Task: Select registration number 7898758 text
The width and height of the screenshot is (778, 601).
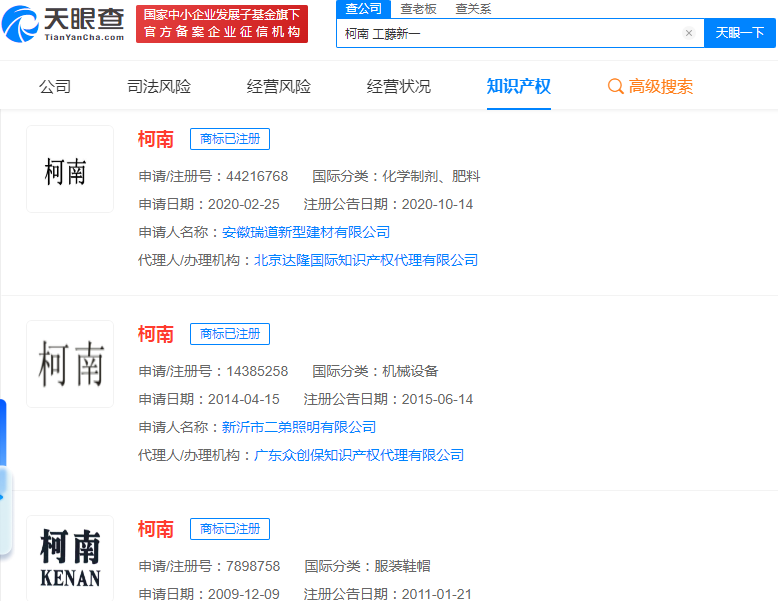Action: point(253,566)
